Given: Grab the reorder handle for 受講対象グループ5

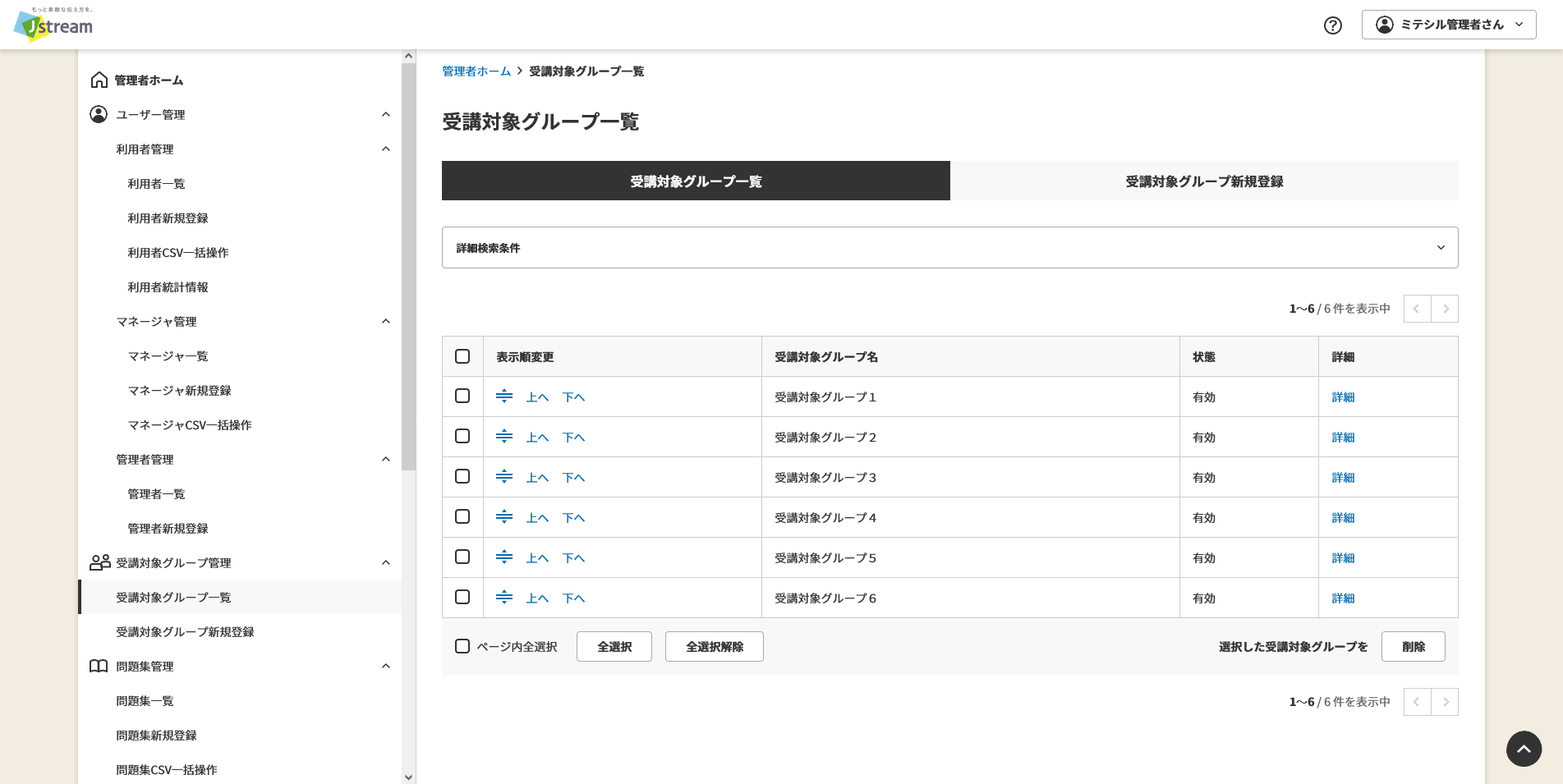Looking at the screenshot, I should [504, 557].
